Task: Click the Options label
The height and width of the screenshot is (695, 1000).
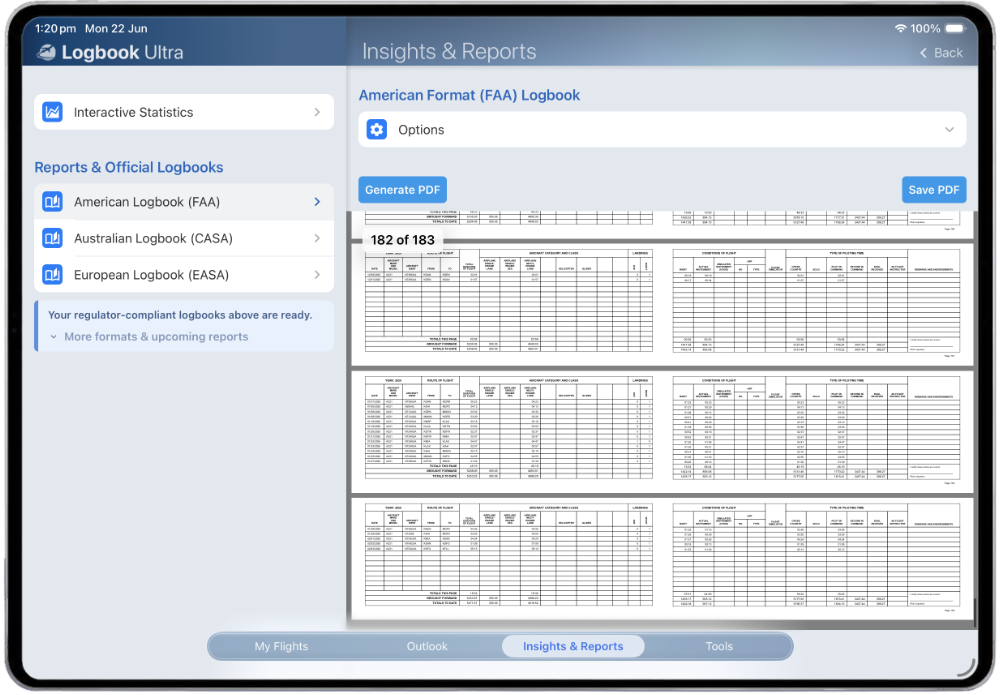Action: pyautogui.click(x=421, y=130)
